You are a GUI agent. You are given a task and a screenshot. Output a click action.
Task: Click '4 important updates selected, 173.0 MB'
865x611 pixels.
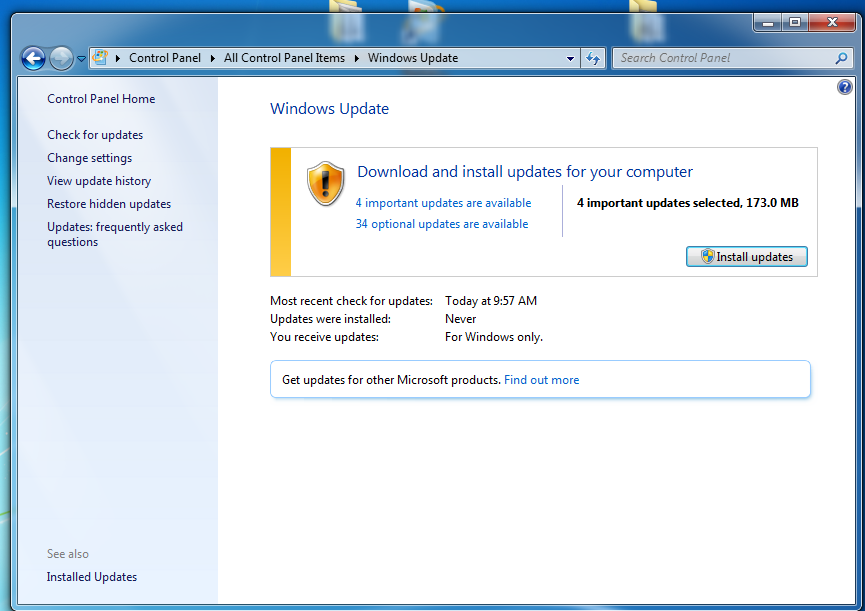point(687,203)
